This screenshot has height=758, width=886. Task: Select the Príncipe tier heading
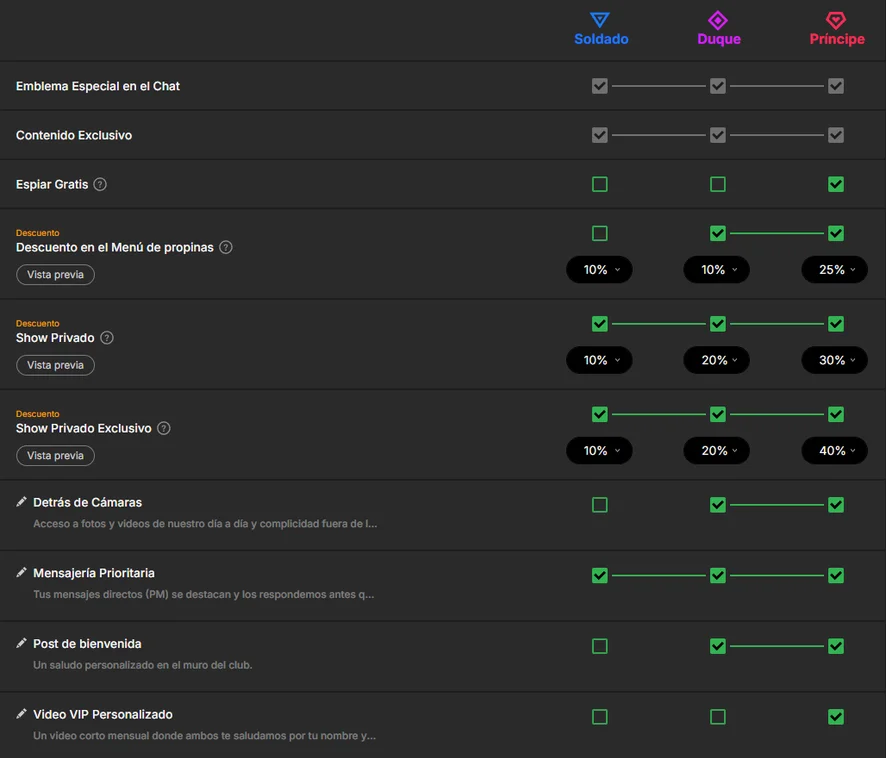tap(837, 39)
